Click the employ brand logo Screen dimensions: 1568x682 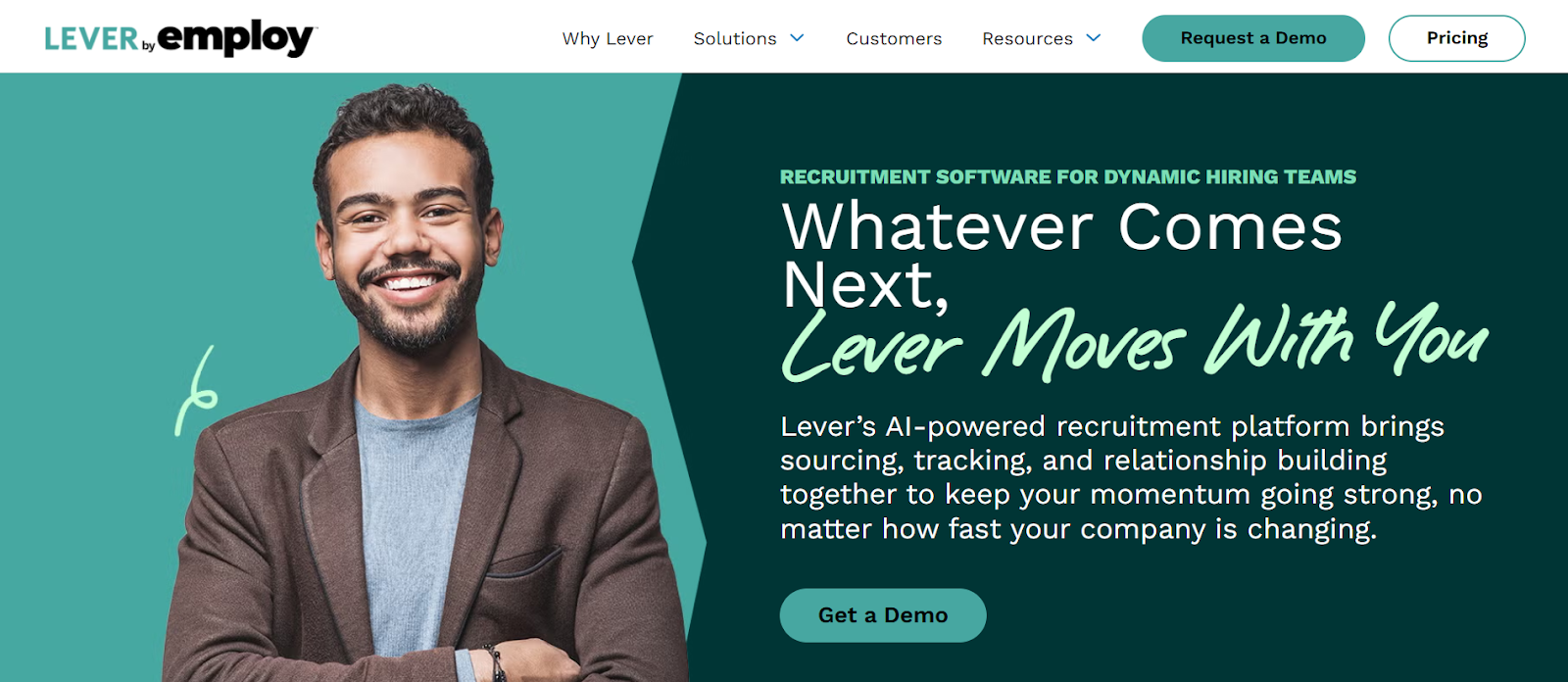[x=237, y=38]
